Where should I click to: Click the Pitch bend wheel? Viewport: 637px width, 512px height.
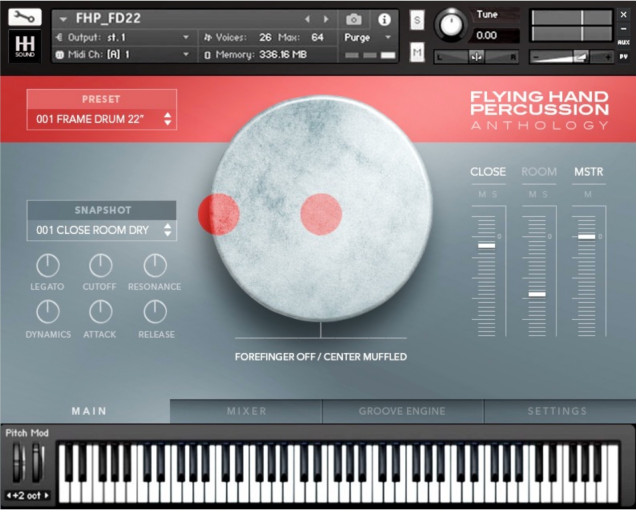pyautogui.click(x=18, y=463)
